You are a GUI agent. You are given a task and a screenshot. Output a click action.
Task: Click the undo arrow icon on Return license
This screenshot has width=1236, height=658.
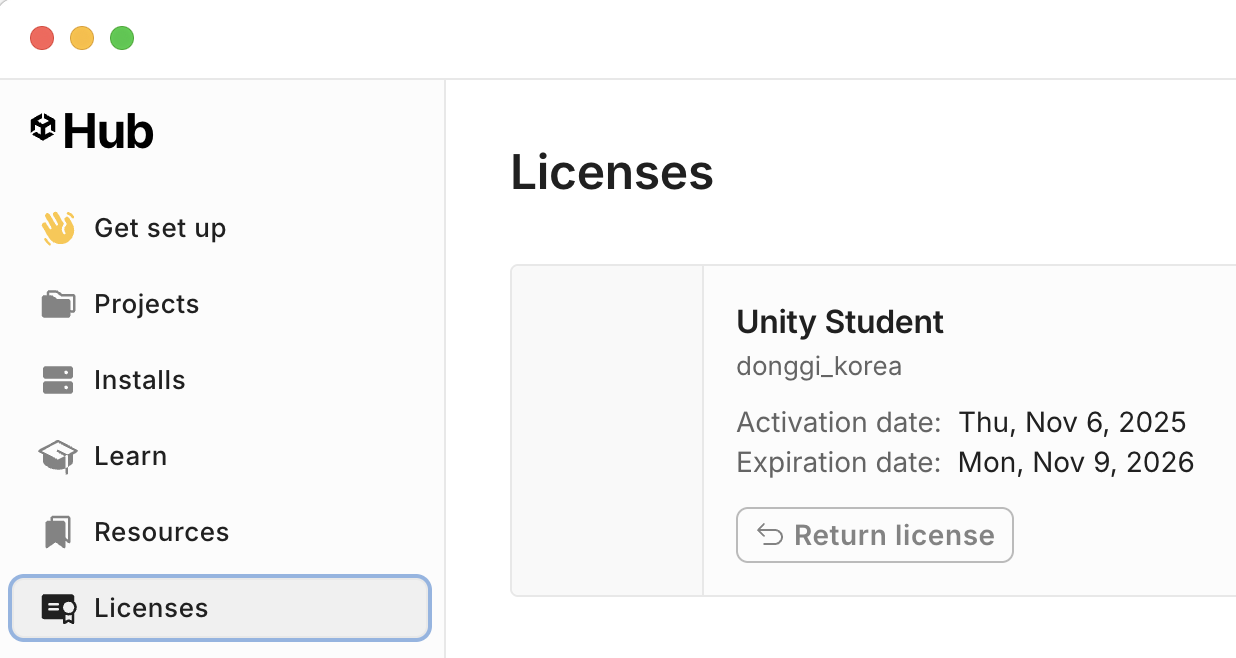(770, 535)
